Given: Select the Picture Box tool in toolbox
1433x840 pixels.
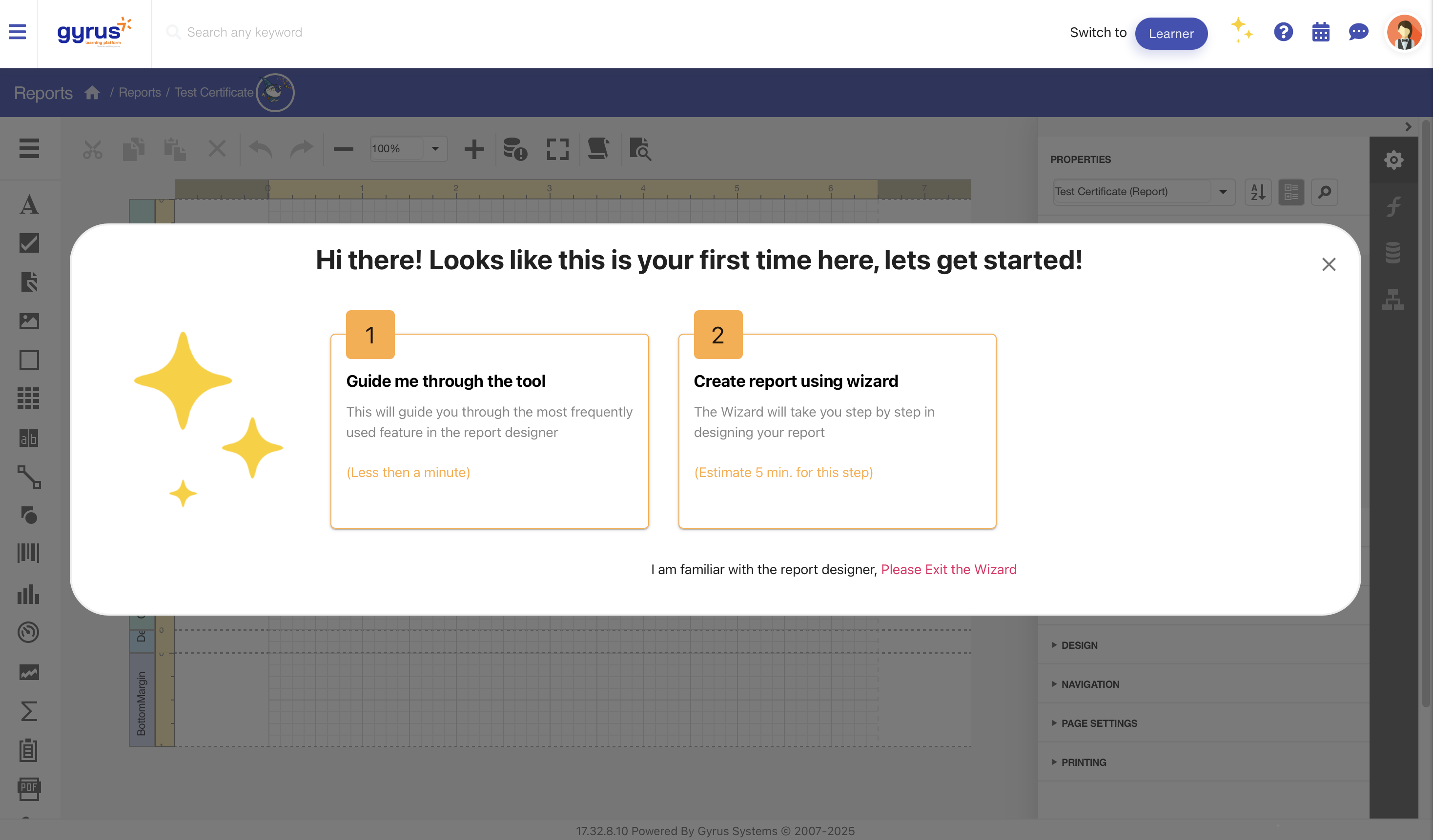Looking at the screenshot, I should click(28, 321).
